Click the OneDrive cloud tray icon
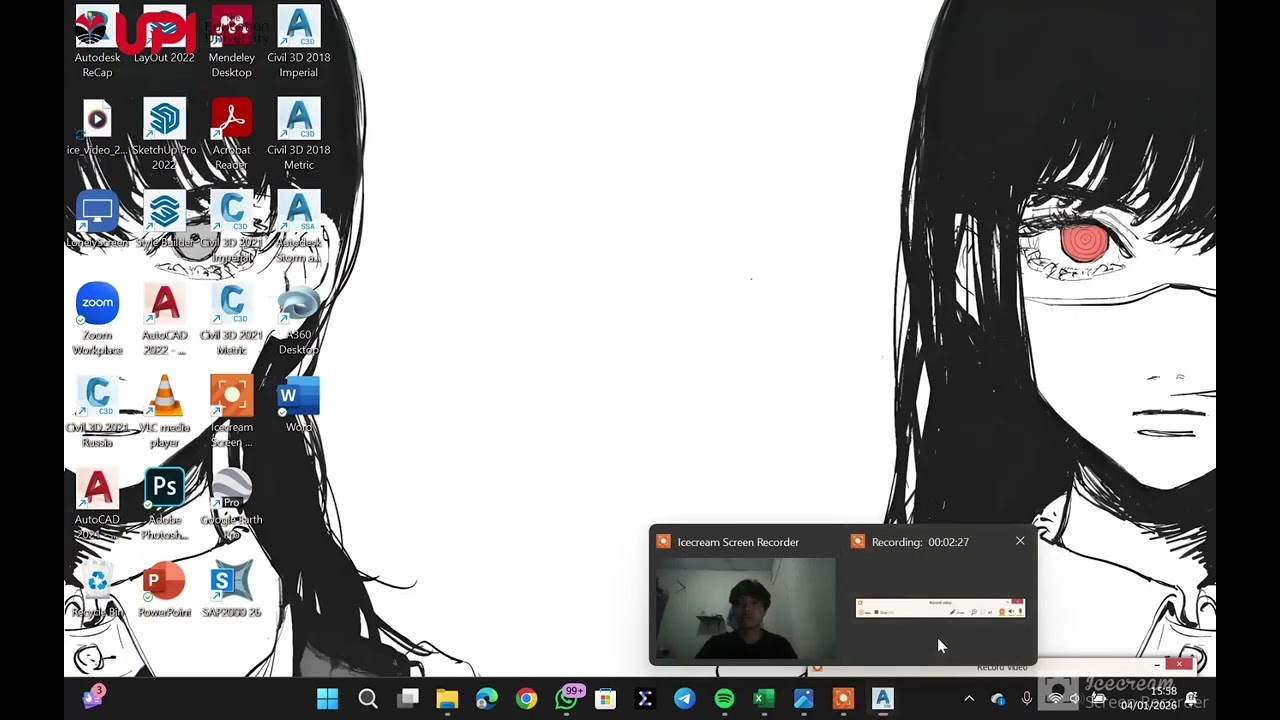This screenshot has height=720, width=1280. pyautogui.click(x=998, y=699)
